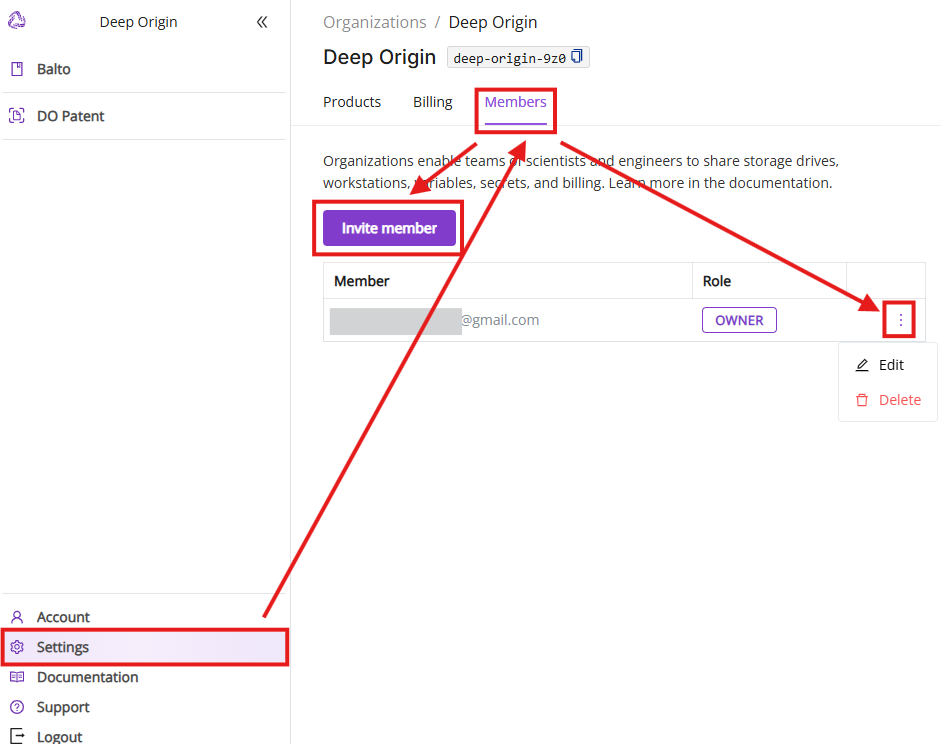Screen dimensions: 941x744
Task: Click the DO Patent scanner icon
Action: 16,116
